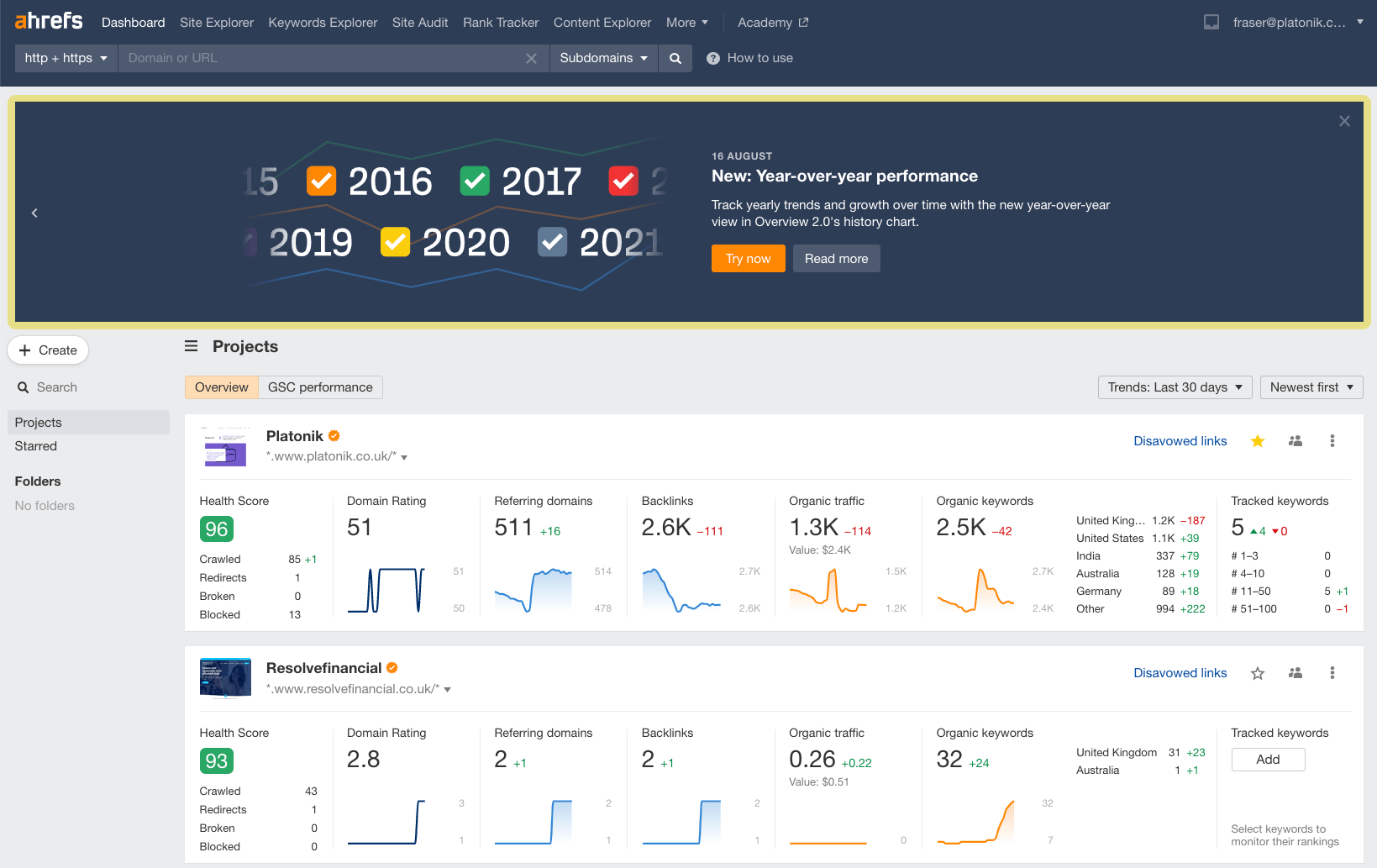Click the Try now button in the banner
The height and width of the screenshot is (868, 1377).
[x=748, y=258]
